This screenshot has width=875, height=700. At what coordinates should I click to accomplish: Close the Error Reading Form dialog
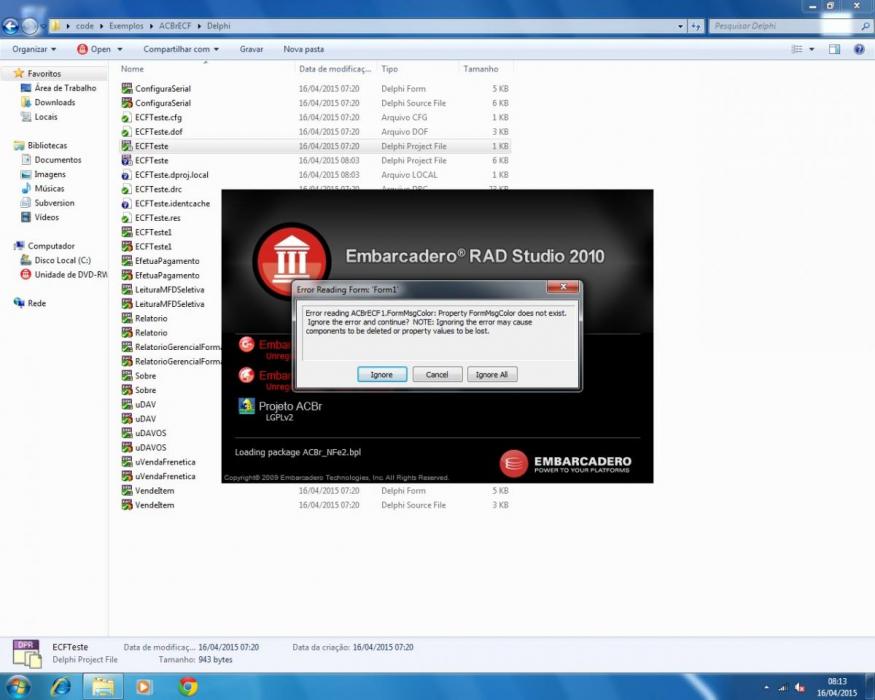coord(563,287)
